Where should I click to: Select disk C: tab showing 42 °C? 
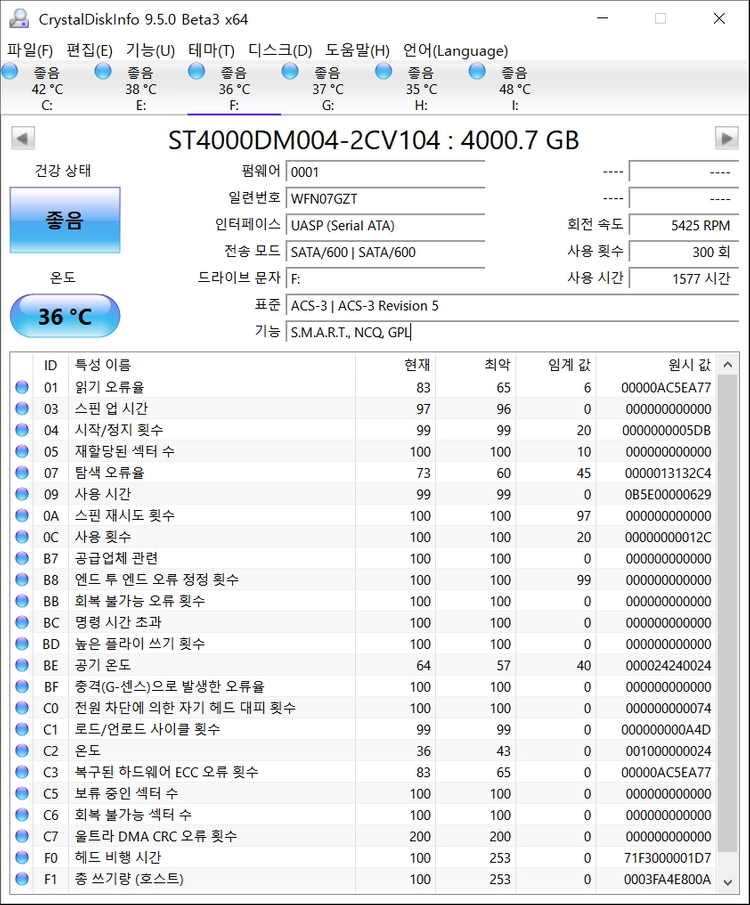tap(47, 89)
